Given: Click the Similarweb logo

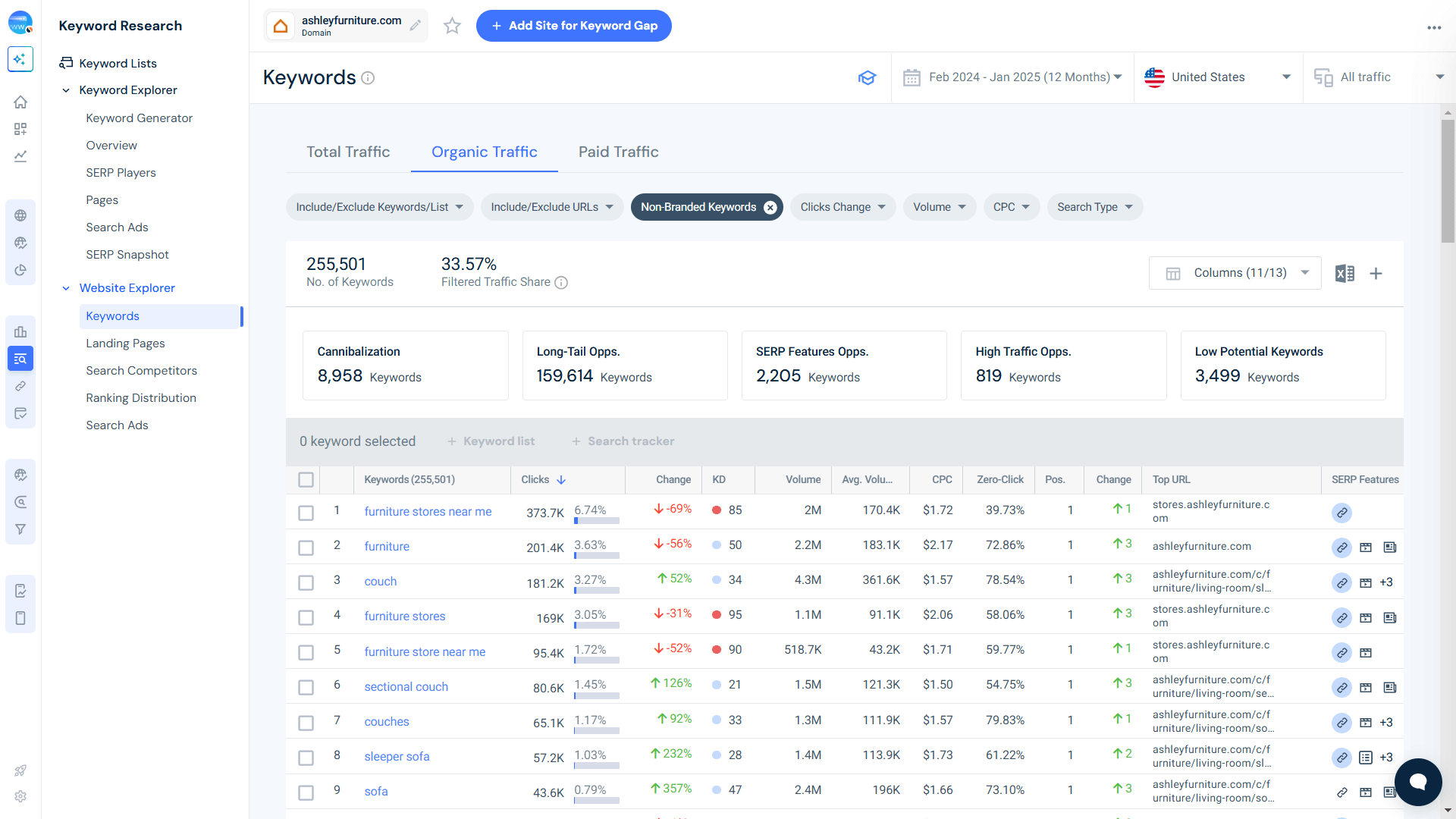Looking at the screenshot, I should click(x=20, y=23).
